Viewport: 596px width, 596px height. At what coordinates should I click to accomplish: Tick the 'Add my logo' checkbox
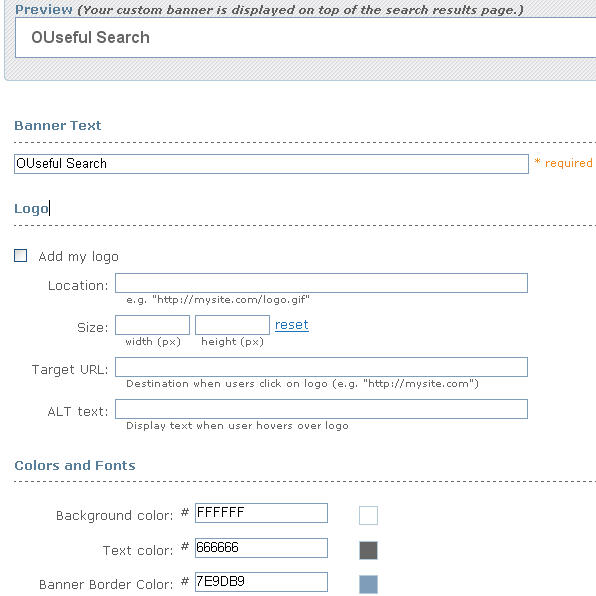(x=21, y=256)
